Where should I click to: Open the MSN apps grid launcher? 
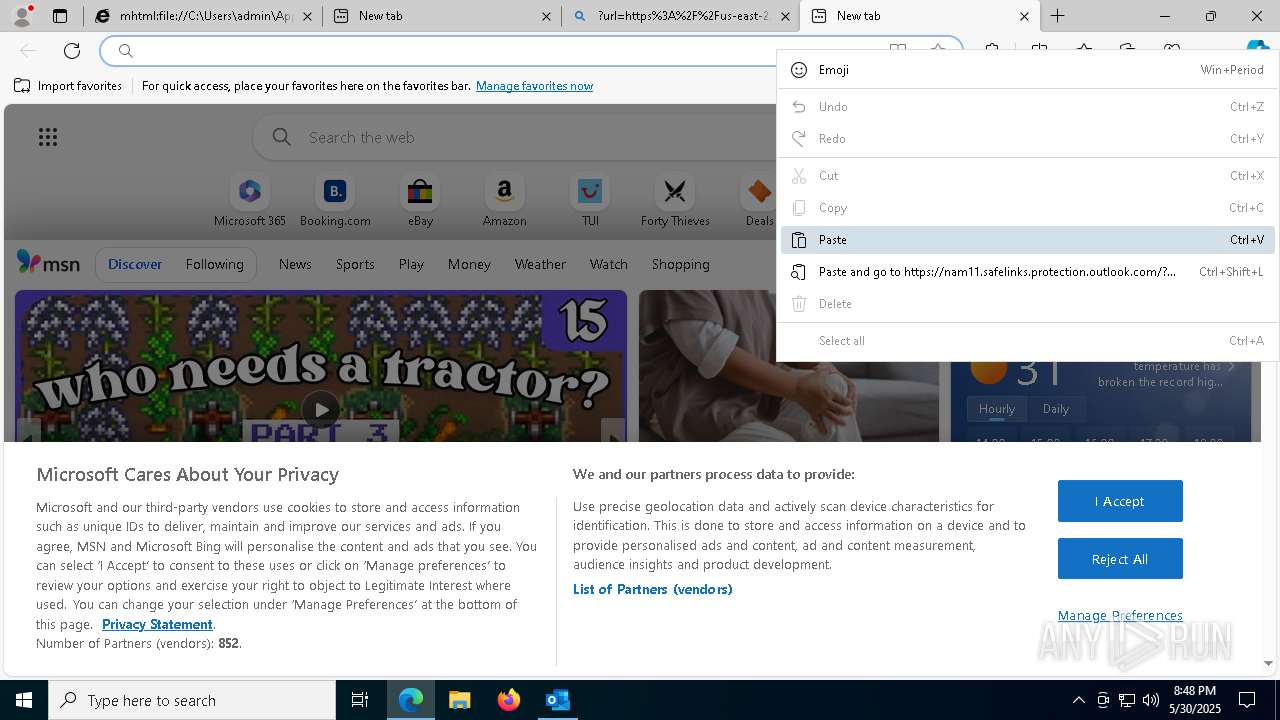coord(48,137)
